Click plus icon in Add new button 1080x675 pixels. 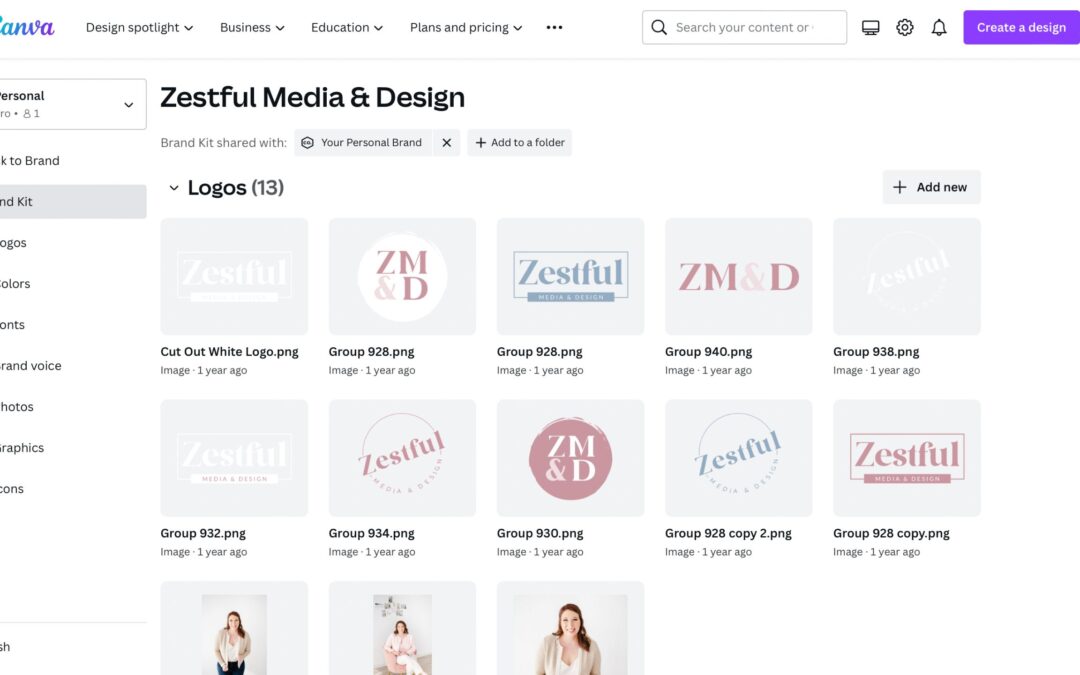click(900, 187)
